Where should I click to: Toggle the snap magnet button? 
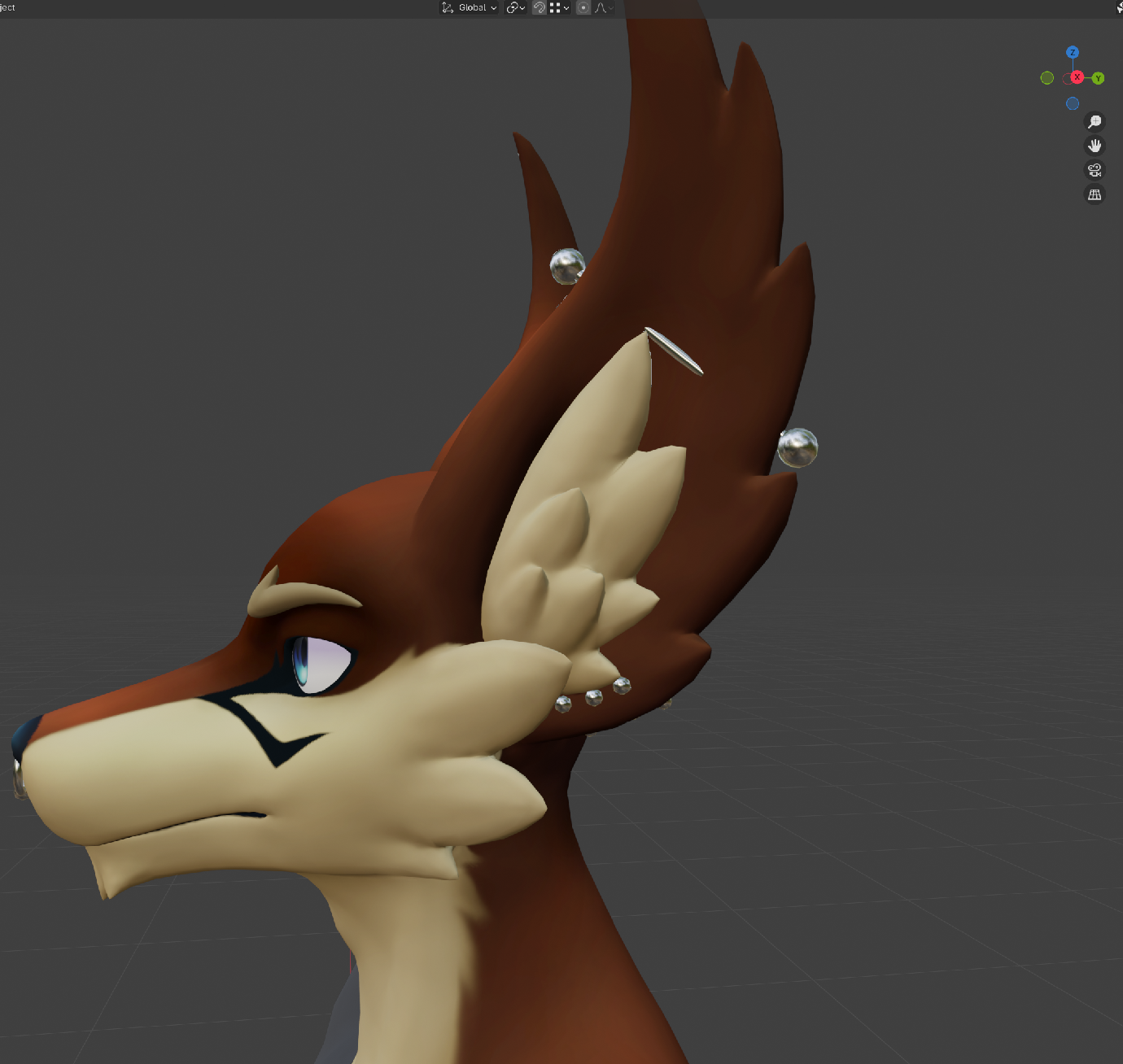click(x=539, y=8)
